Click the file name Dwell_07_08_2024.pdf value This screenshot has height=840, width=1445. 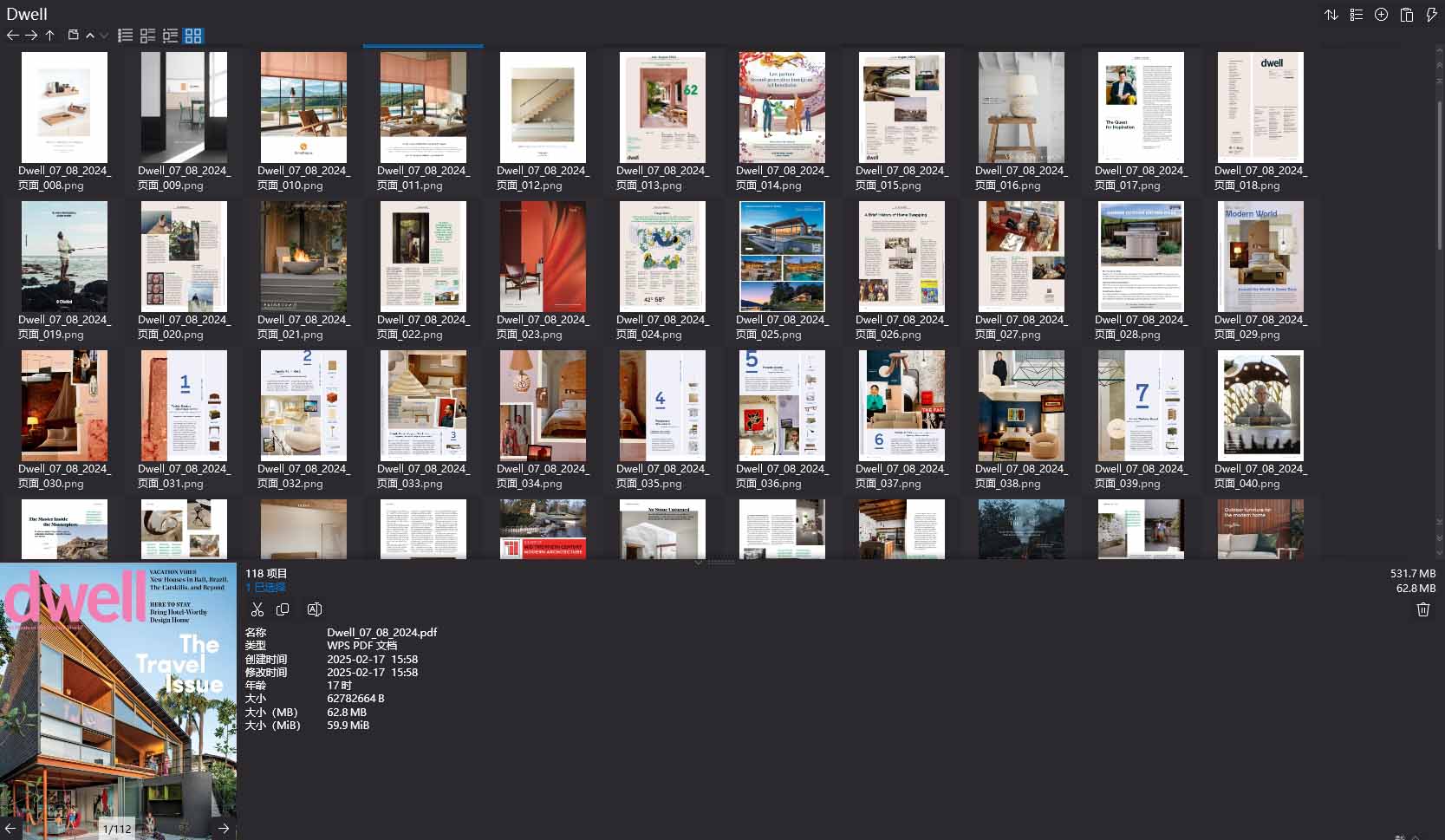click(x=382, y=633)
